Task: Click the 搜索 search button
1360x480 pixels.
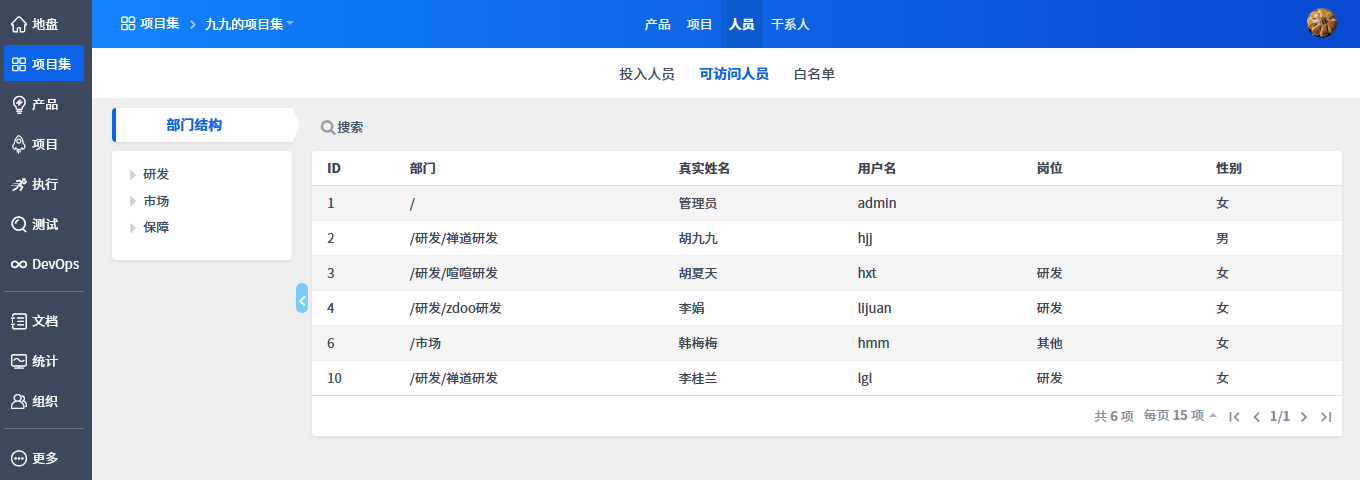Action: point(342,128)
